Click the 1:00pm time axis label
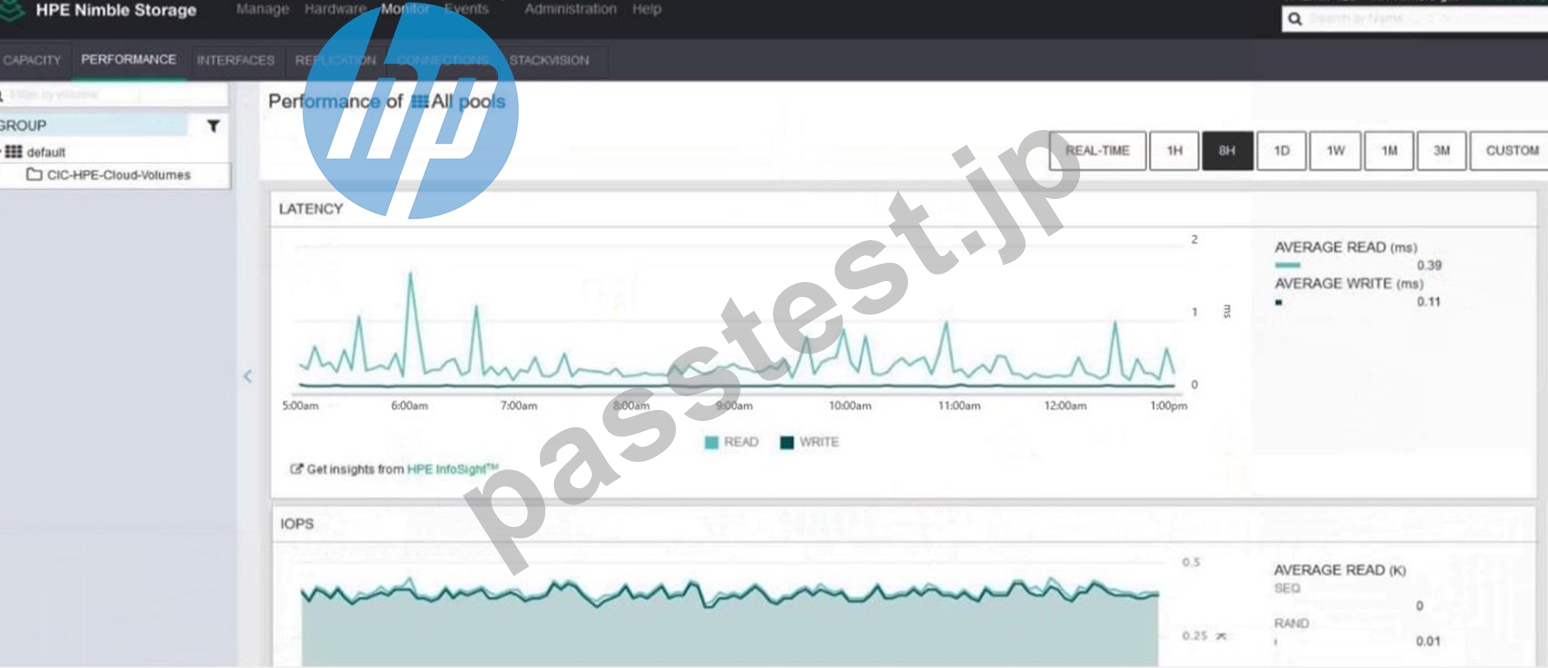This screenshot has width=1548, height=668. point(1169,406)
